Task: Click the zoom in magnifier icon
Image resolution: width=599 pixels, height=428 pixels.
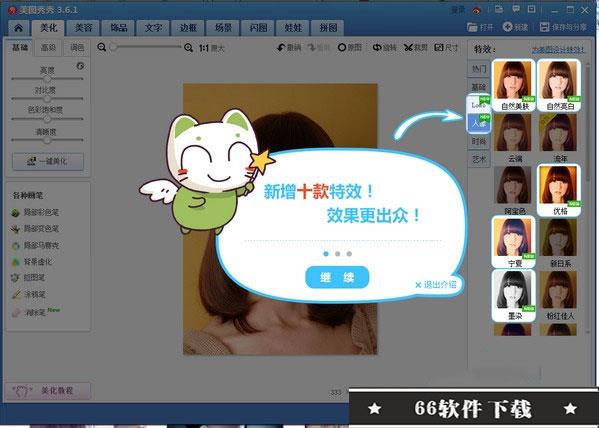Action: click(x=188, y=48)
